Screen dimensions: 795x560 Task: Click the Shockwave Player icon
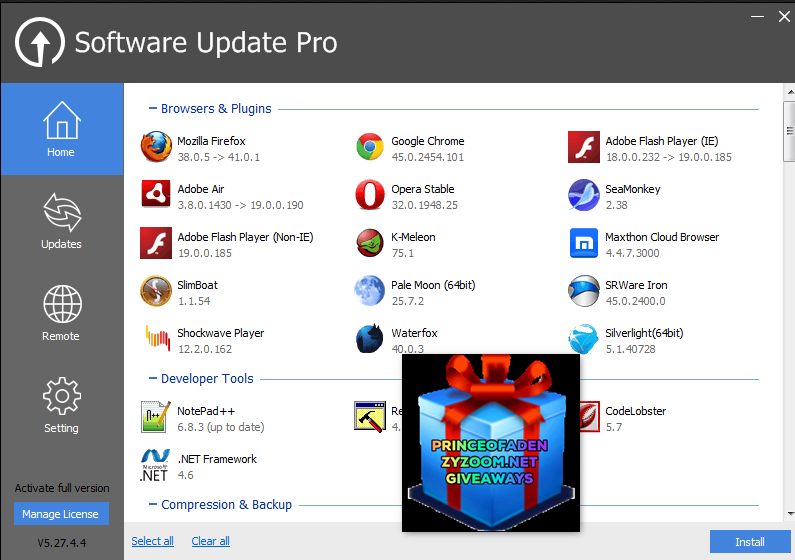click(158, 339)
